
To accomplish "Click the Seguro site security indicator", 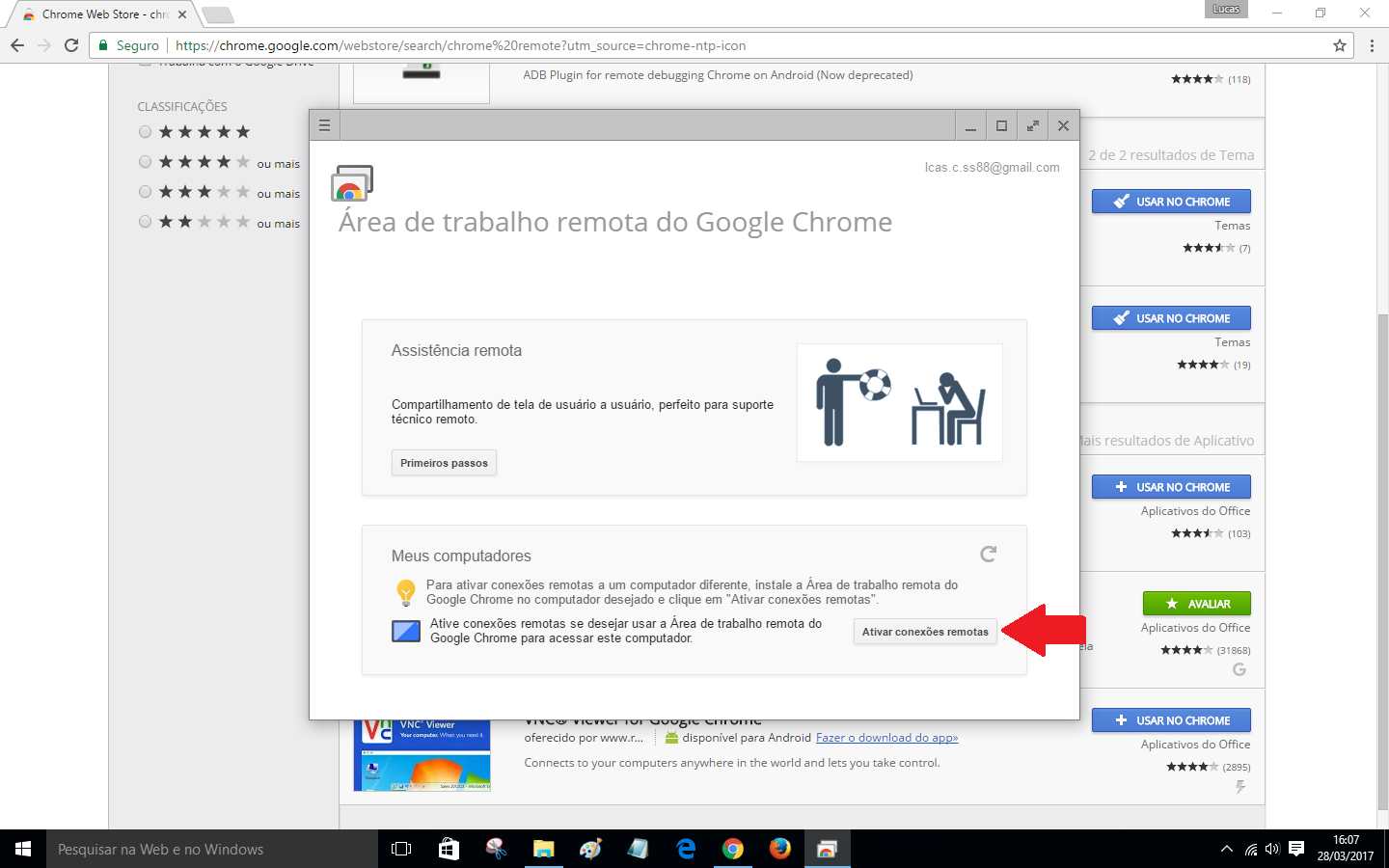I will pos(129,45).
